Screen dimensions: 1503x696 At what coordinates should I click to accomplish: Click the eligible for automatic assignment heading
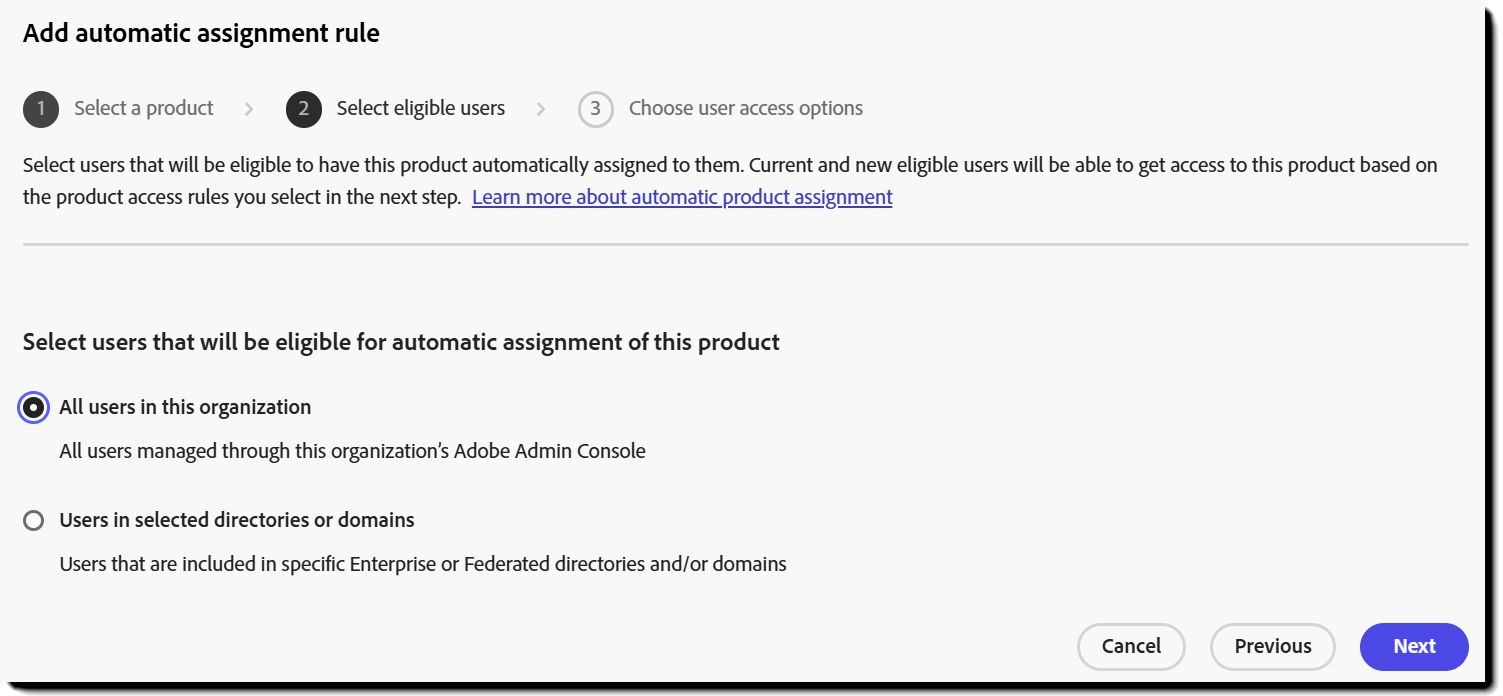[x=401, y=342]
